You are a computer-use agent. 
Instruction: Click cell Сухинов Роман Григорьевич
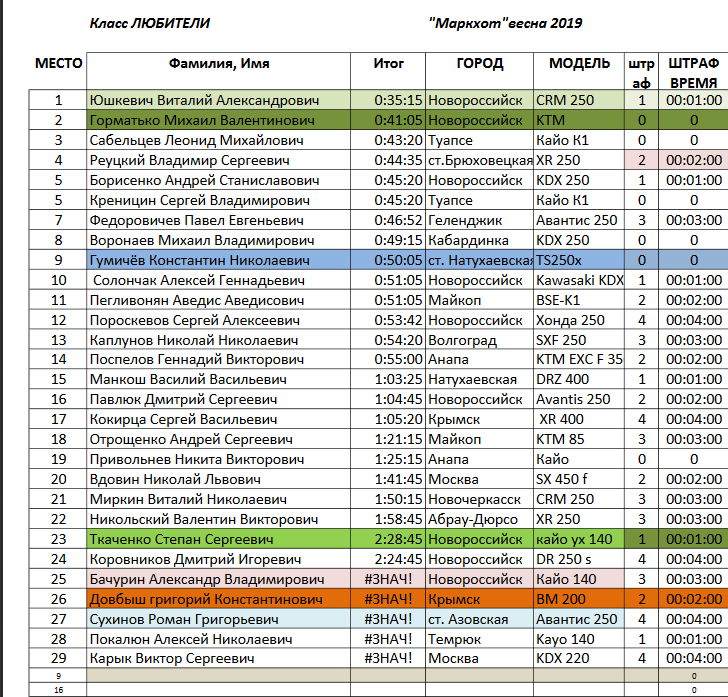click(219, 619)
